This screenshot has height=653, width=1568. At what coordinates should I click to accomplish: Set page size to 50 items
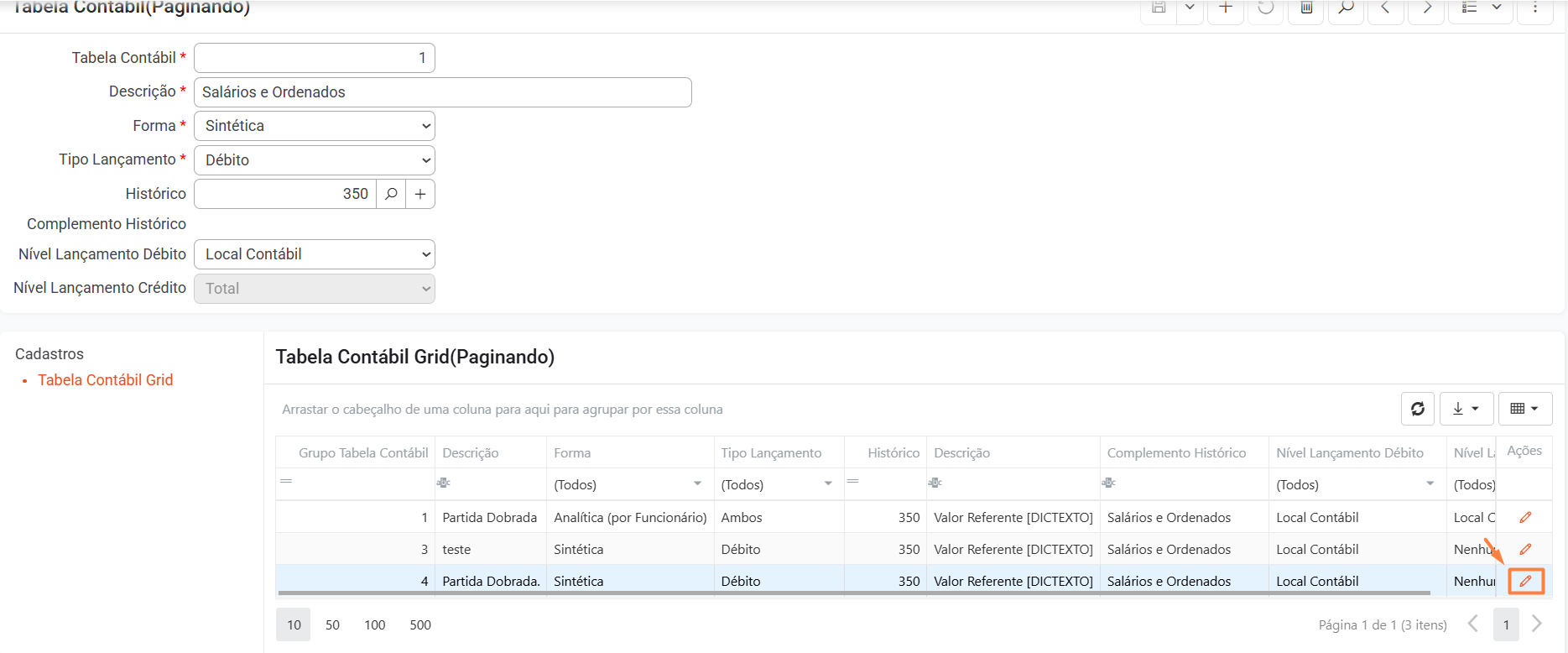click(332, 625)
